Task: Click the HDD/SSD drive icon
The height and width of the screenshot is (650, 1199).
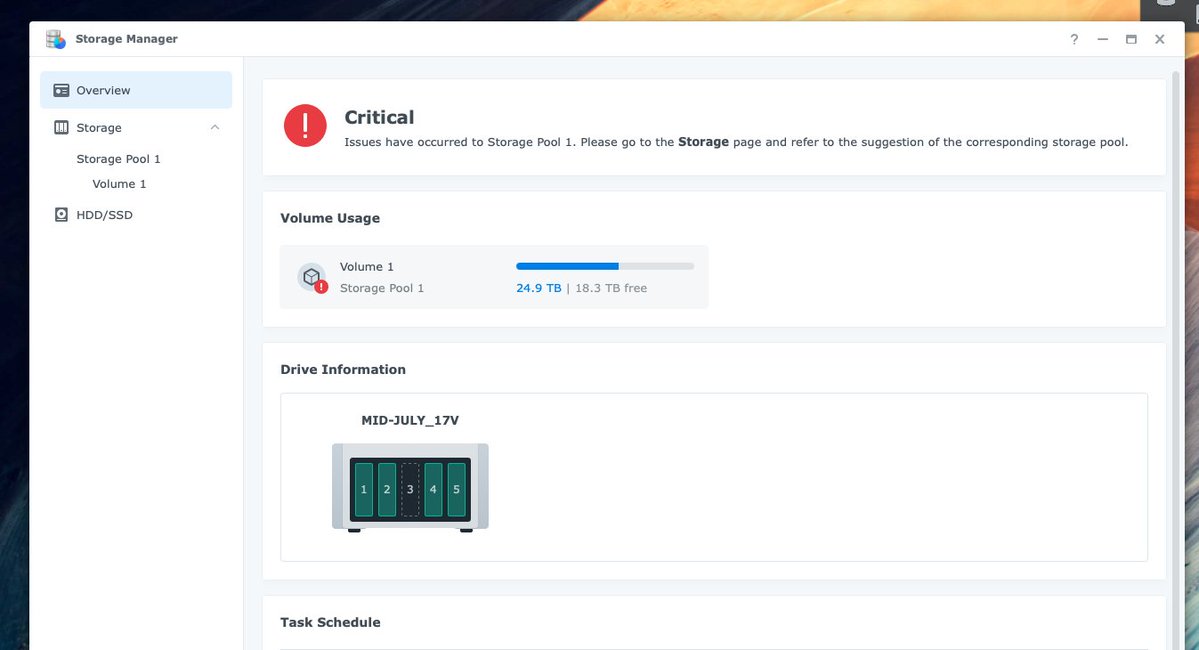Action: (x=61, y=215)
